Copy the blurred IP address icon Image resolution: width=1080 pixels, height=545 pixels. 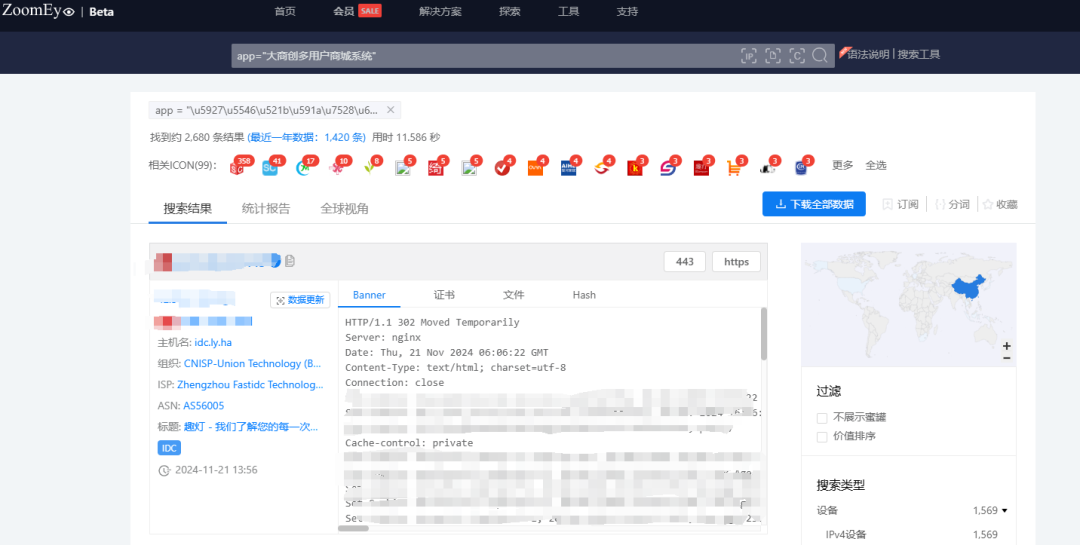coord(290,261)
